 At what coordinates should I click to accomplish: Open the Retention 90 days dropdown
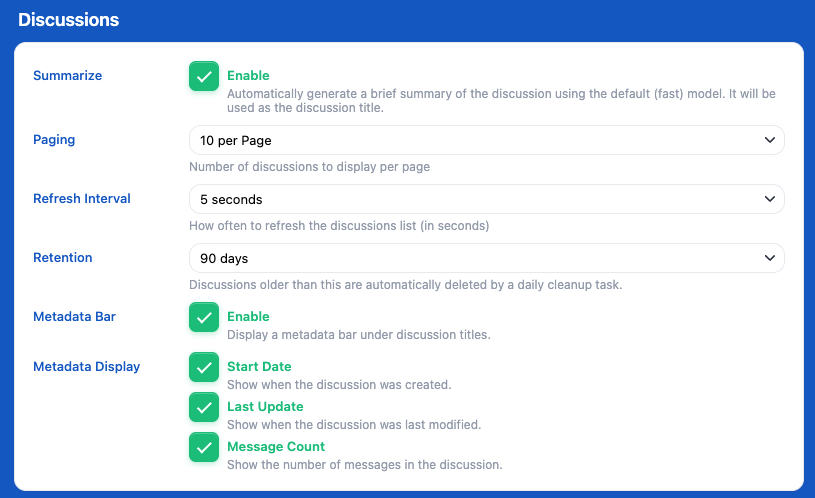(x=487, y=258)
